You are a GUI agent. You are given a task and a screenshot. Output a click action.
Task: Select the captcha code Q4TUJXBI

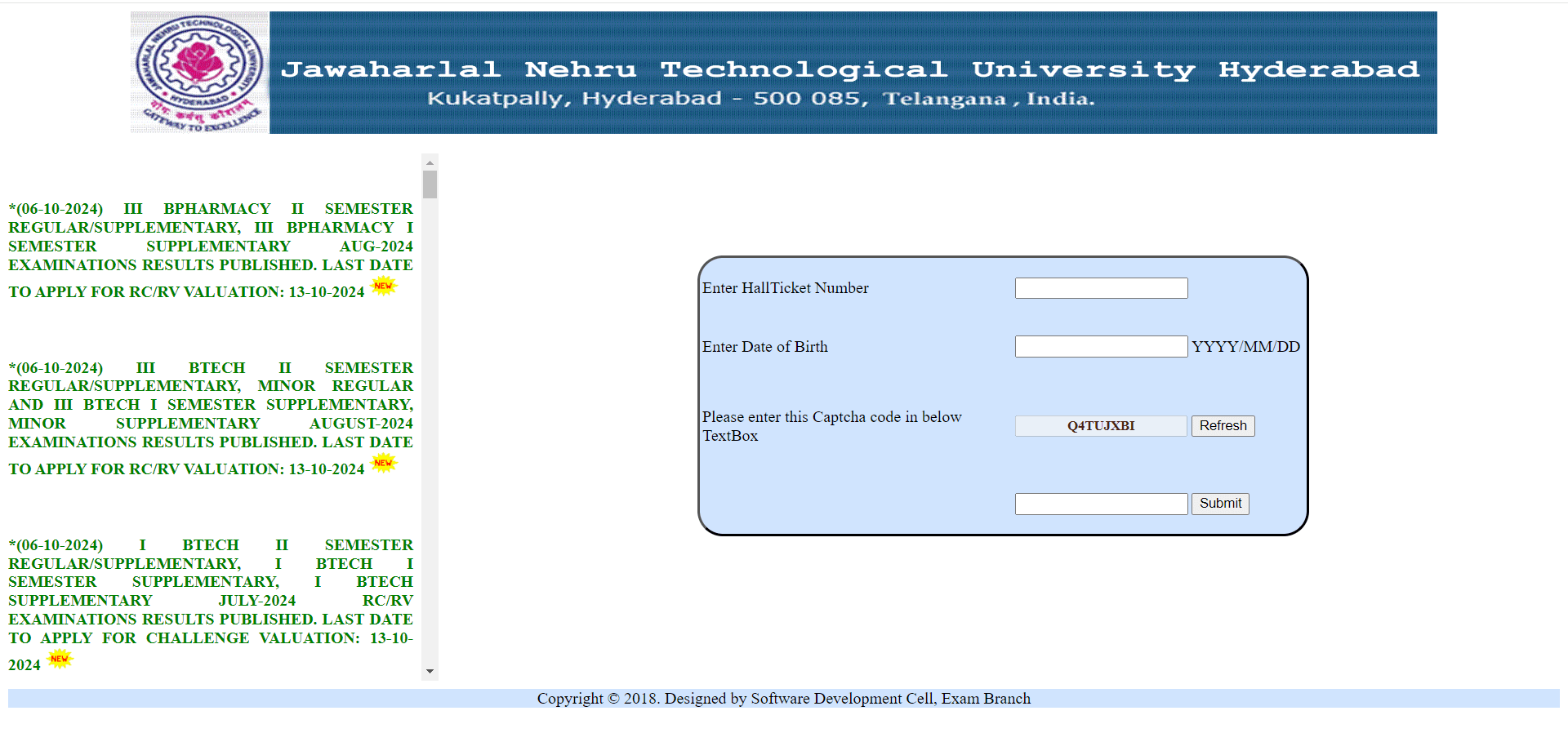tap(1101, 426)
